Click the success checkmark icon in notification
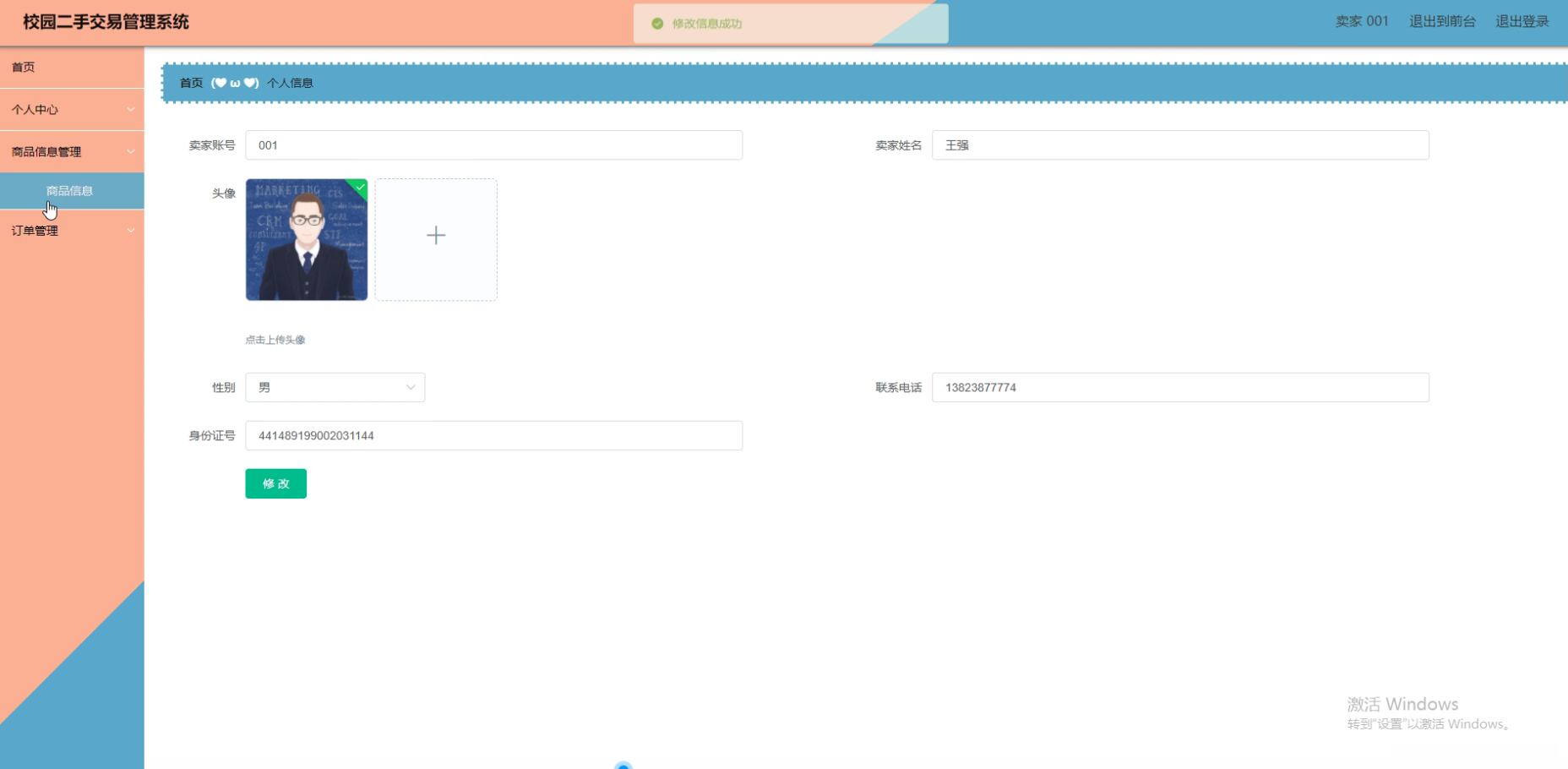This screenshot has width=1568, height=769. (x=657, y=24)
